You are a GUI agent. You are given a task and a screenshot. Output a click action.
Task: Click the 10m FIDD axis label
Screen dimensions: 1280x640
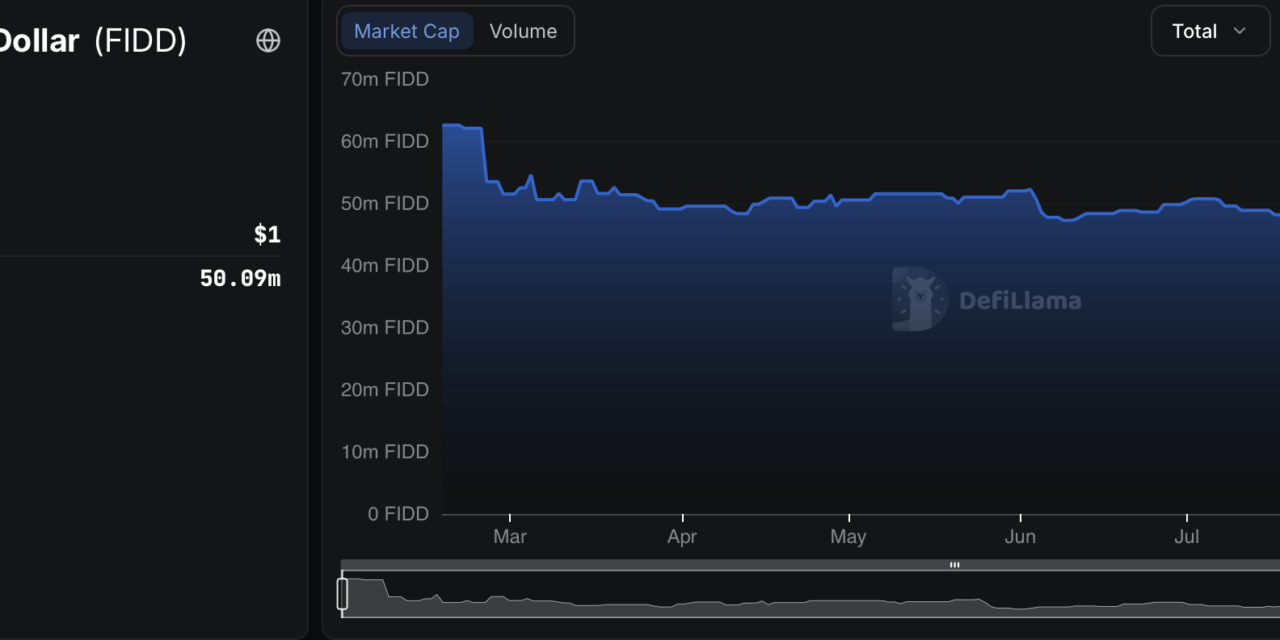[385, 451]
